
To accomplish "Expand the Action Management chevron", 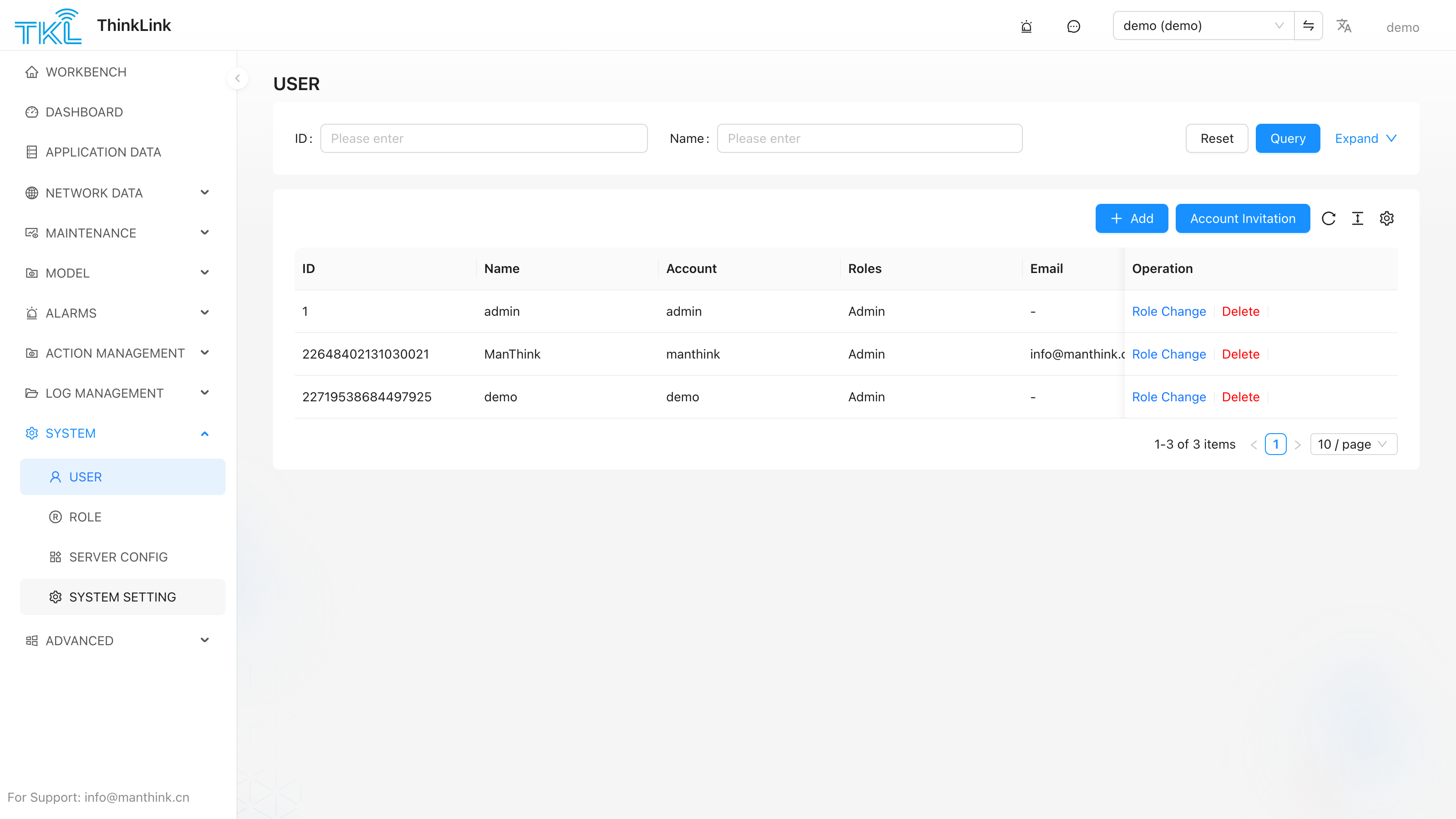I will click(x=205, y=353).
